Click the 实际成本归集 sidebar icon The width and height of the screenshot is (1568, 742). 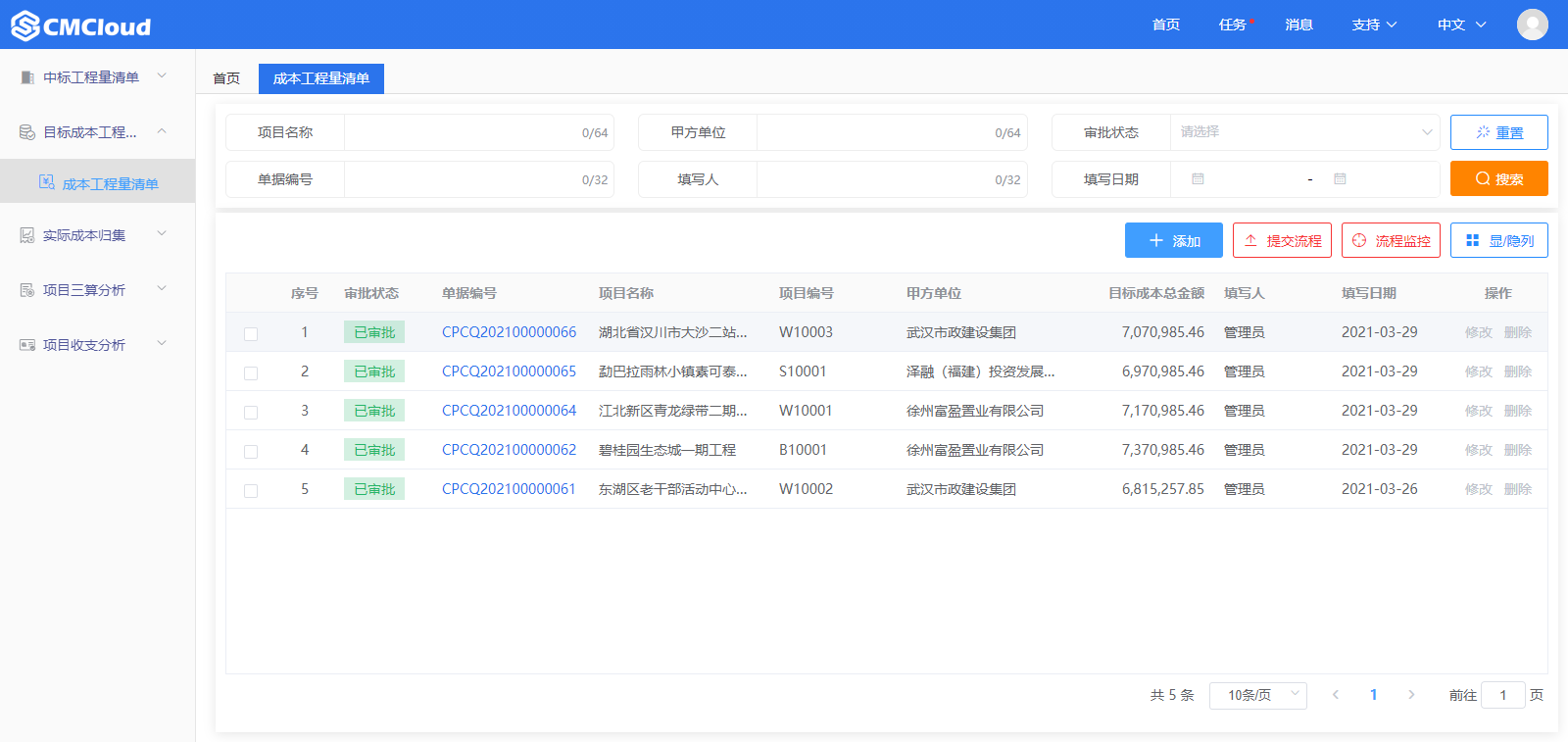click(27, 235)
